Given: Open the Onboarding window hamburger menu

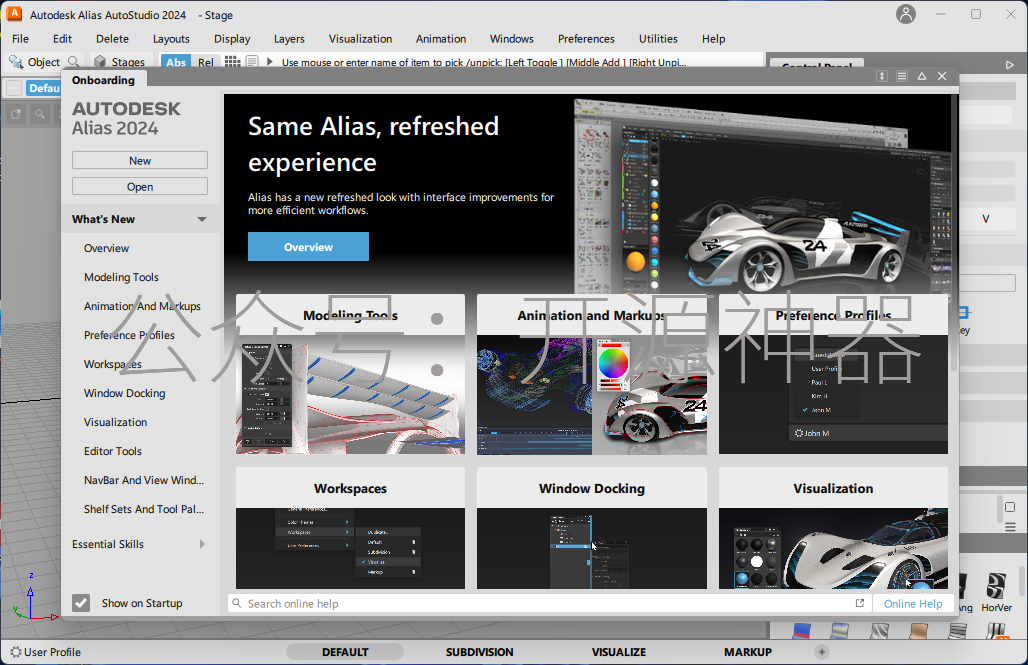Looking at the screenshot, I should [902, 76].
